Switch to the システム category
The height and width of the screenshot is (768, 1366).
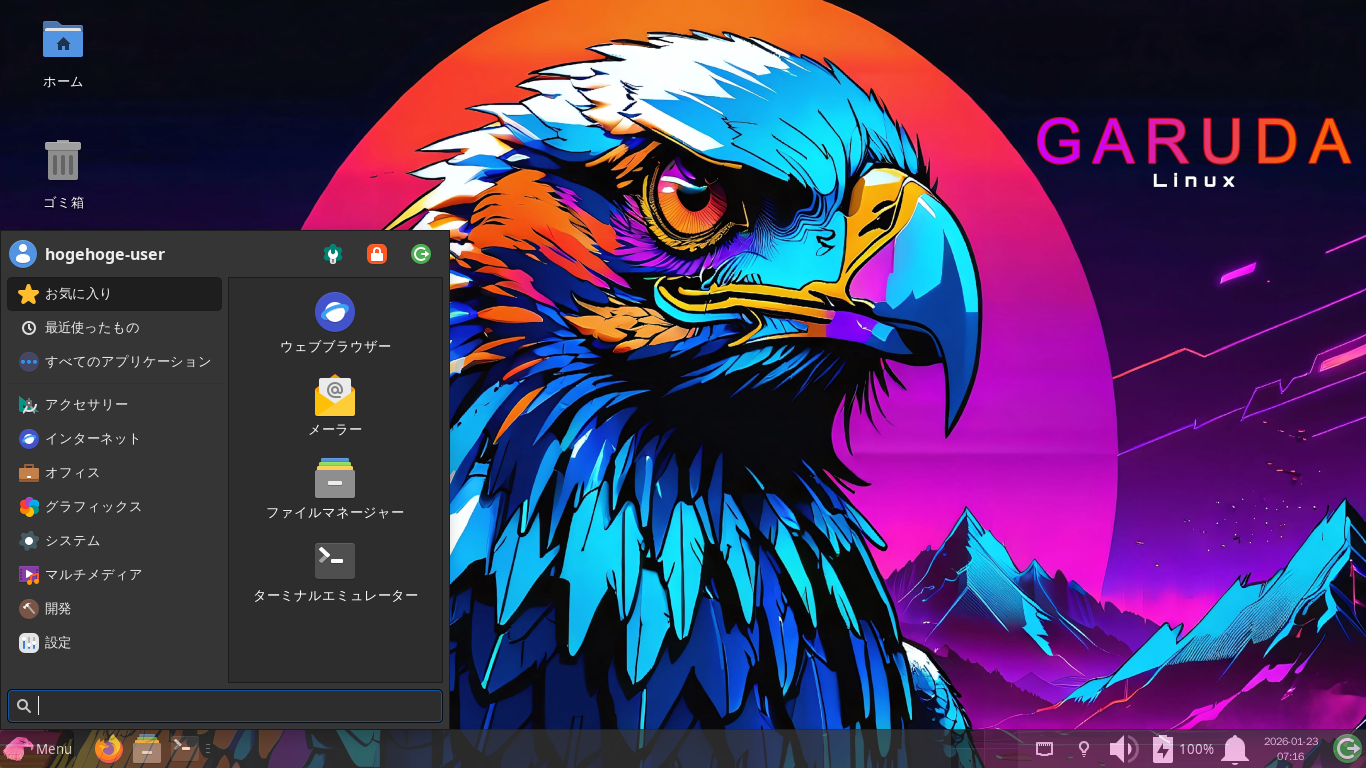click(x=114, y=541)
